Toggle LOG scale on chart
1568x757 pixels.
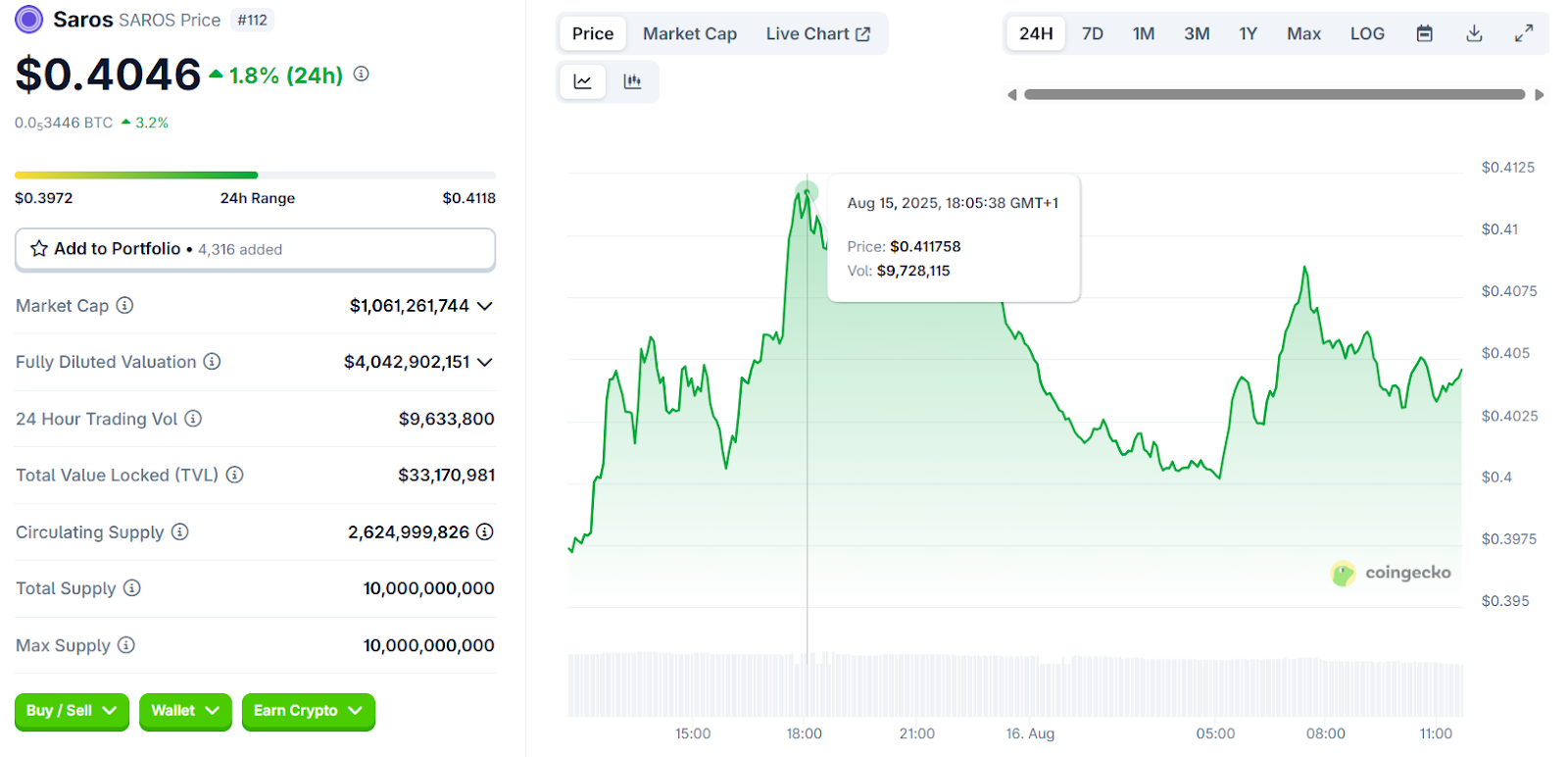tap(1367, 33)
